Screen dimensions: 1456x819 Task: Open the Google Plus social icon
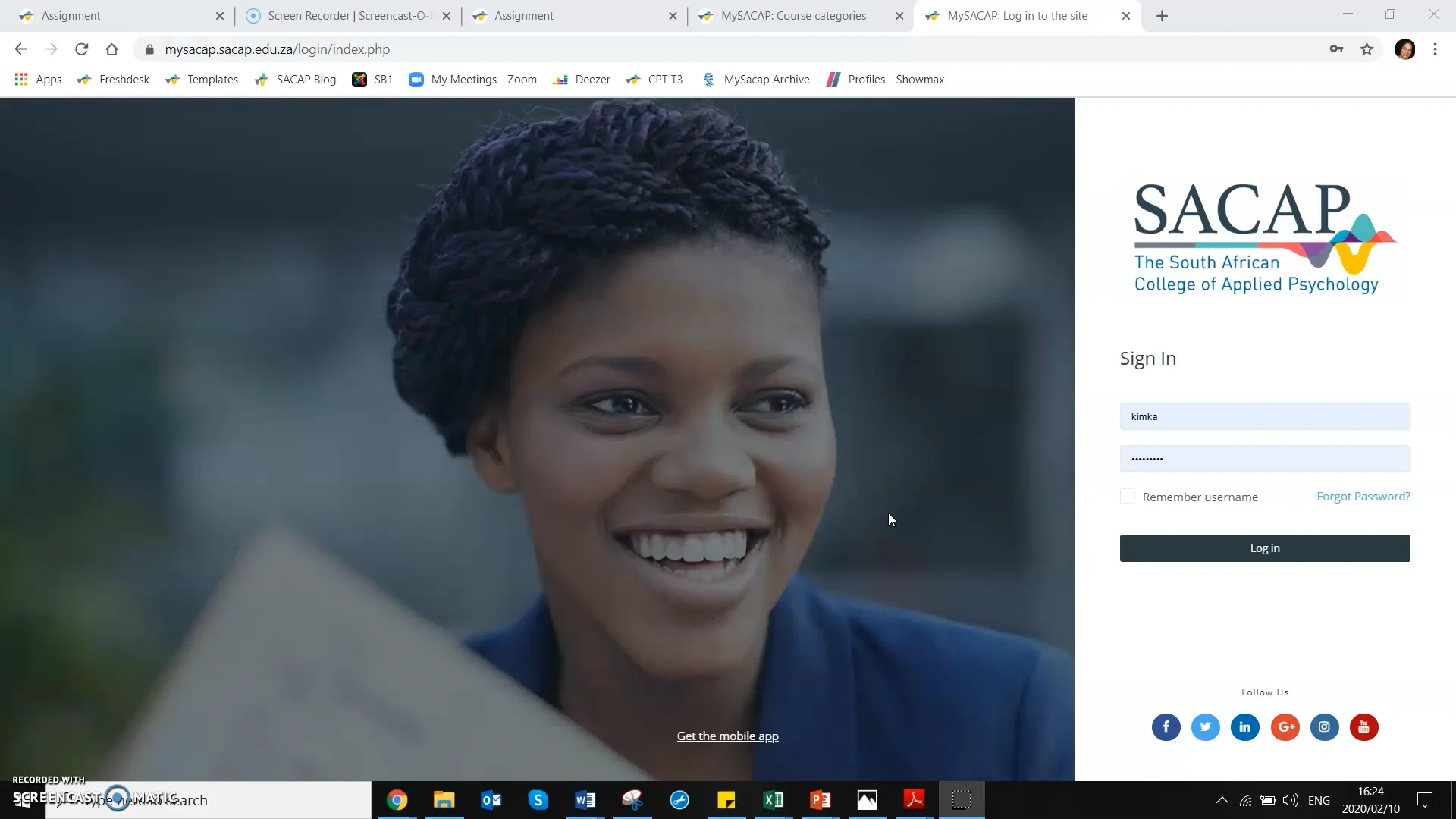1285,726
